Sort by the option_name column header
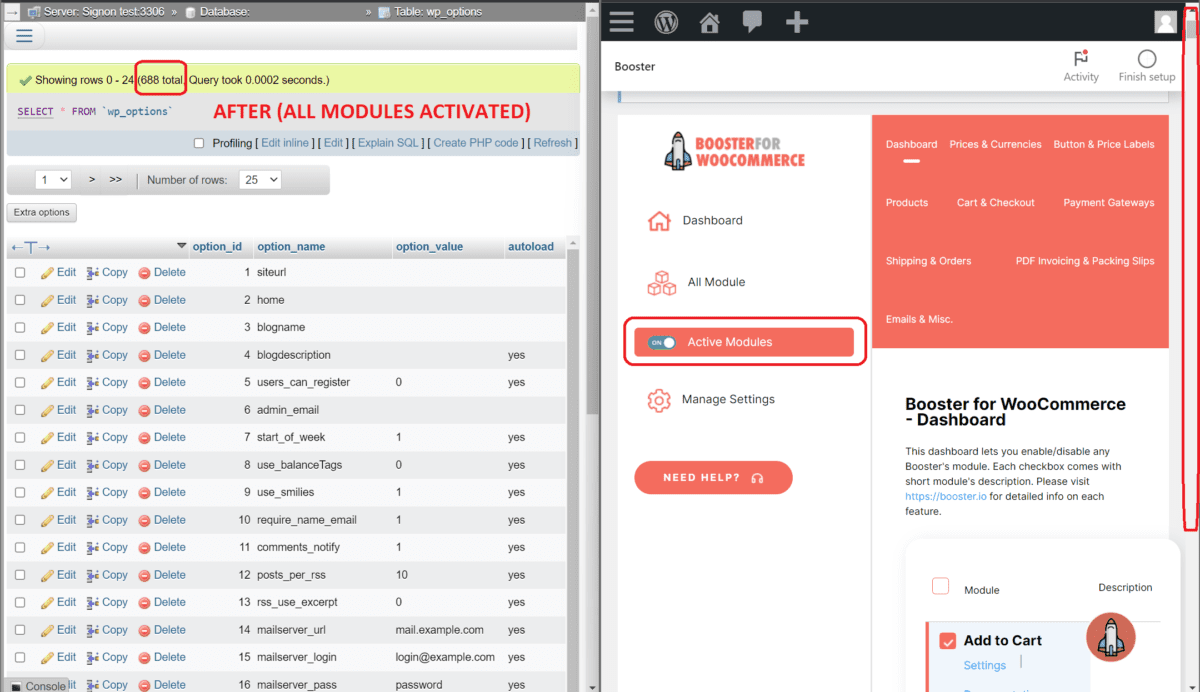This screenshot has height=692, width=1200. coord(291,246)
